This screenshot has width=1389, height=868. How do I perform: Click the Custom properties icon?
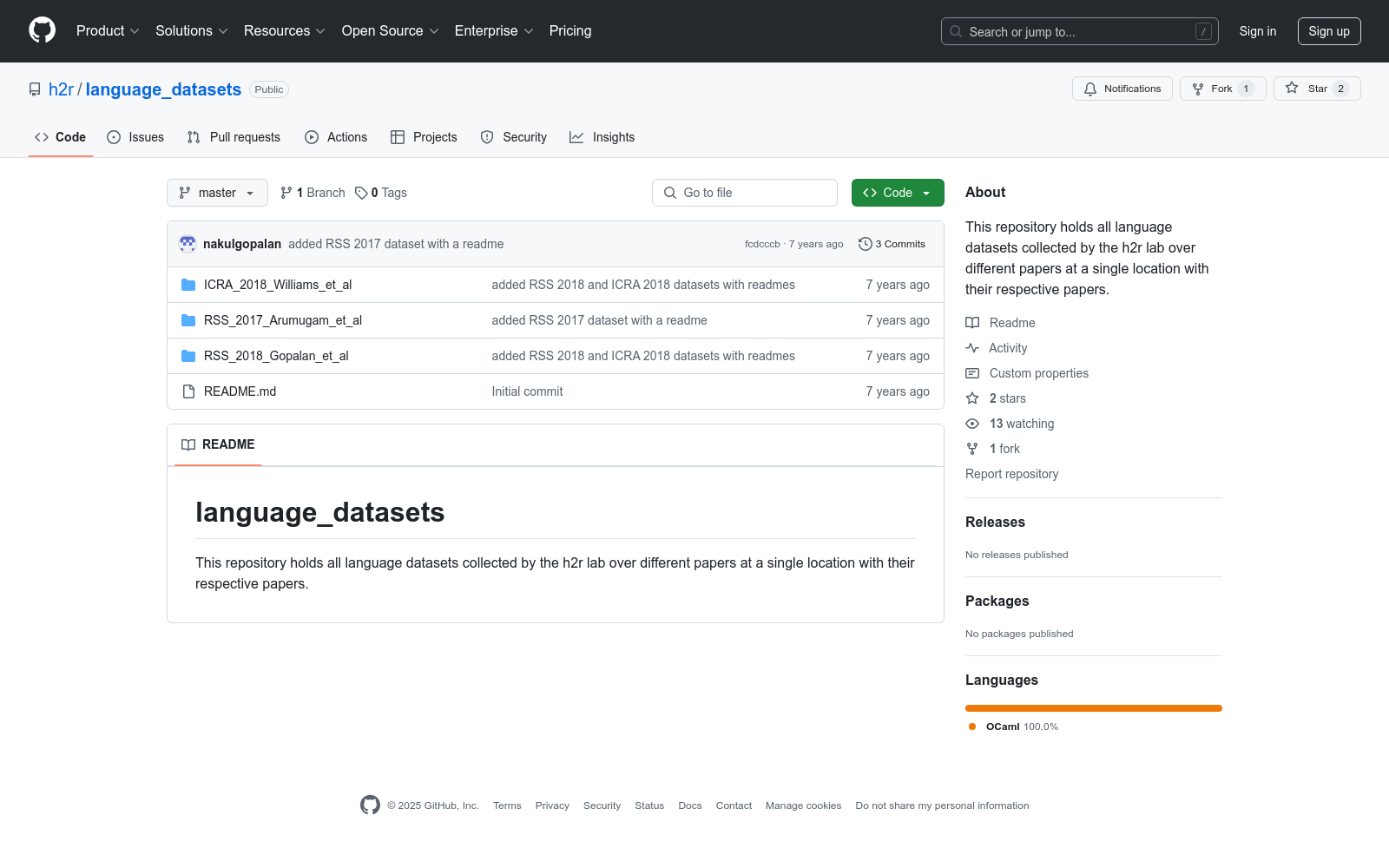(972, 373)
